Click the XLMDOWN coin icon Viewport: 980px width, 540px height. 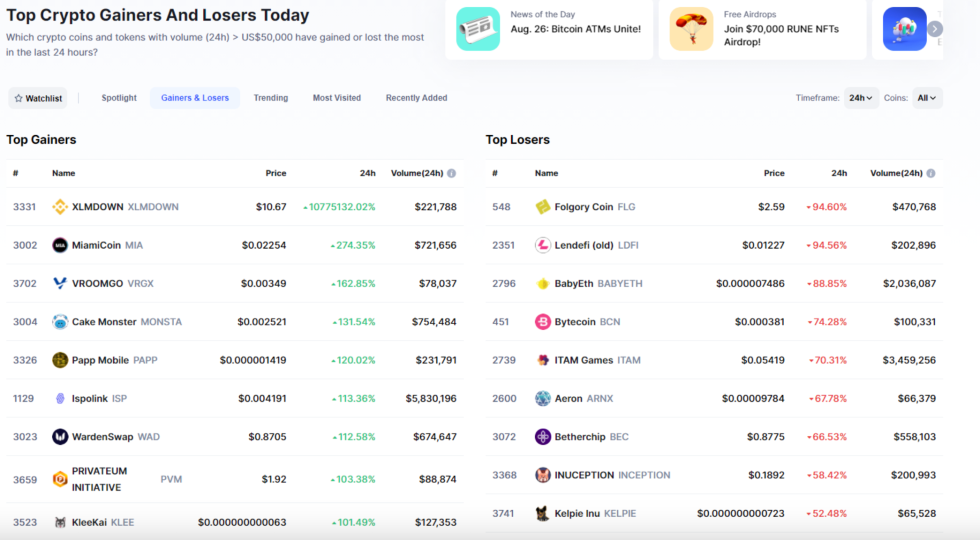point(60,207)
